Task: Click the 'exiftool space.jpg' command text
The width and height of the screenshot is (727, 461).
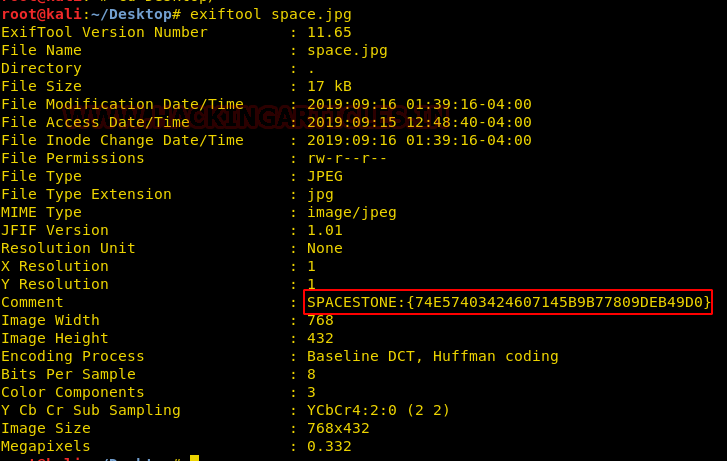Action: (270, 14)
